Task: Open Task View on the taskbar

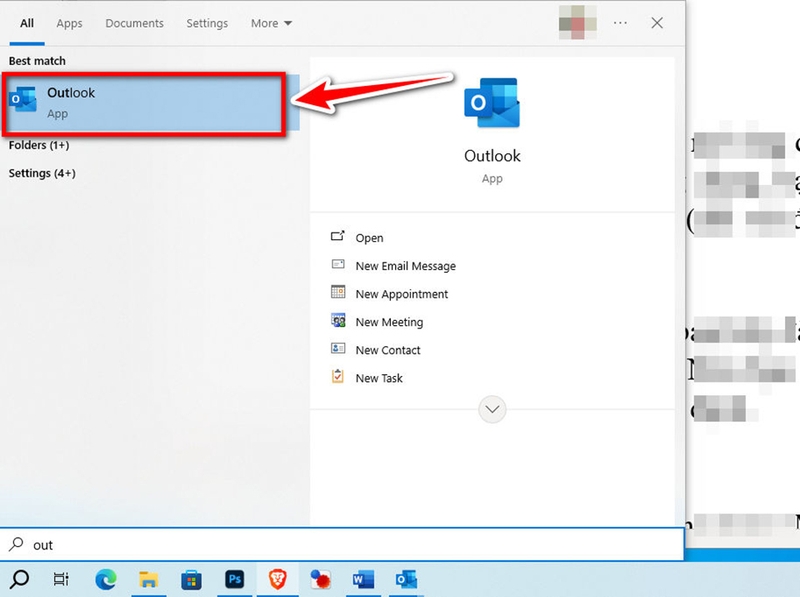Action: tap(61, 580)
